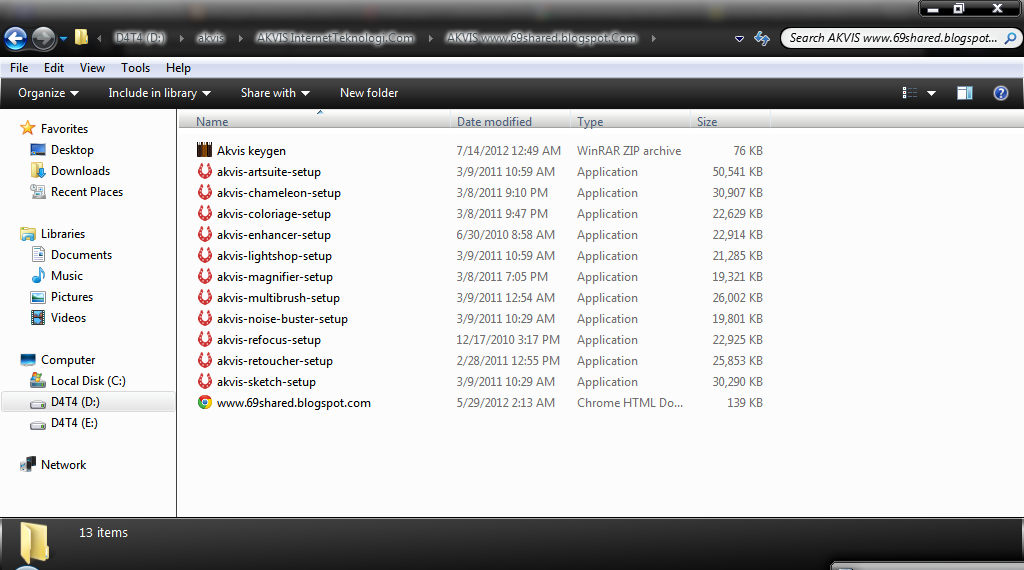This screenshot has width=1024, height=570.
Task: Click the folder thumbnail in details pane
Action: [x=34, y=543]
